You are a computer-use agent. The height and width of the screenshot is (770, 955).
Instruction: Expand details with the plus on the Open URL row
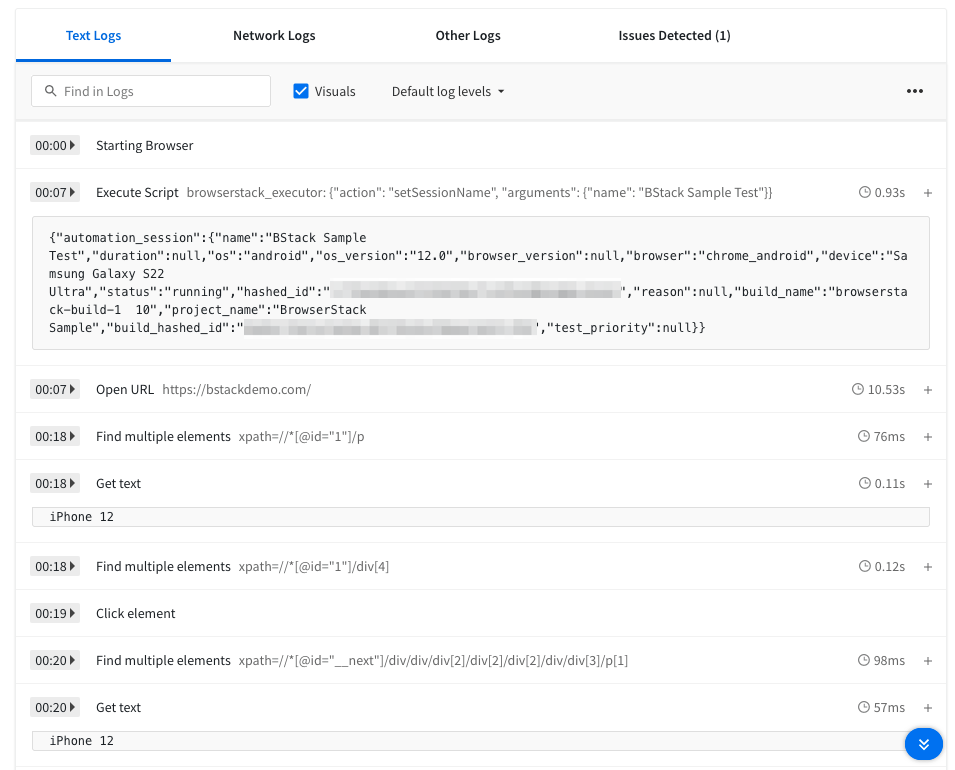(927, 389)
